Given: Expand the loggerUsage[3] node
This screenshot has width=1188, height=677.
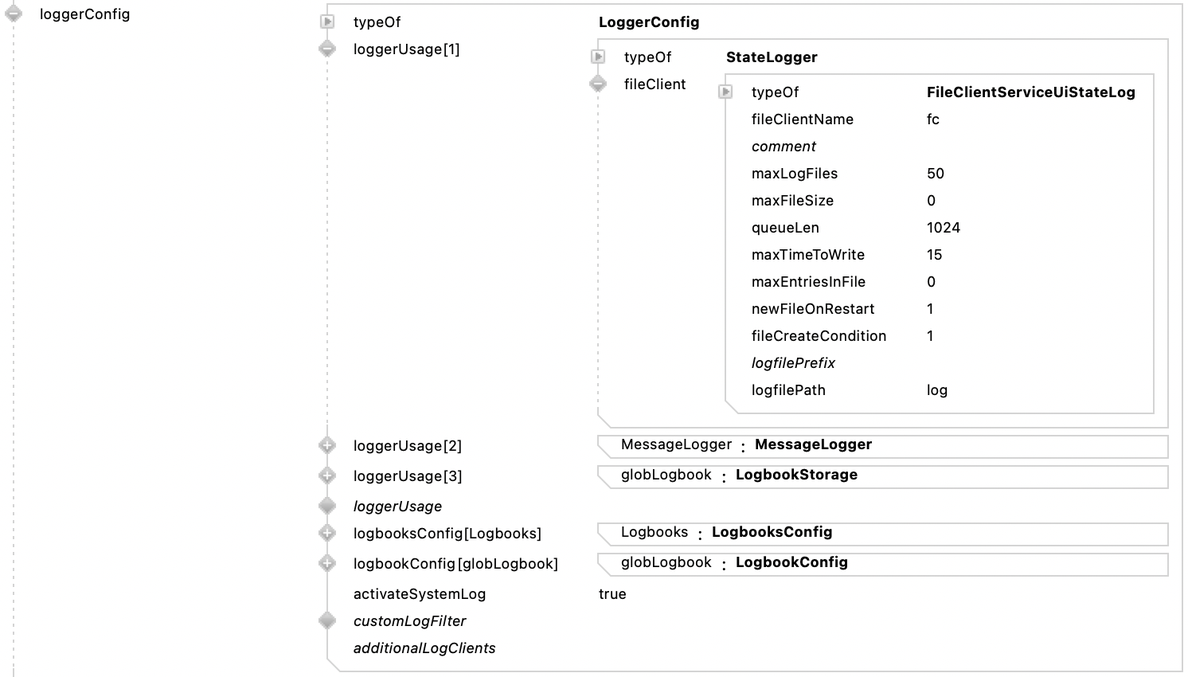Looking at the screenshot, I should tap(326, 476).
